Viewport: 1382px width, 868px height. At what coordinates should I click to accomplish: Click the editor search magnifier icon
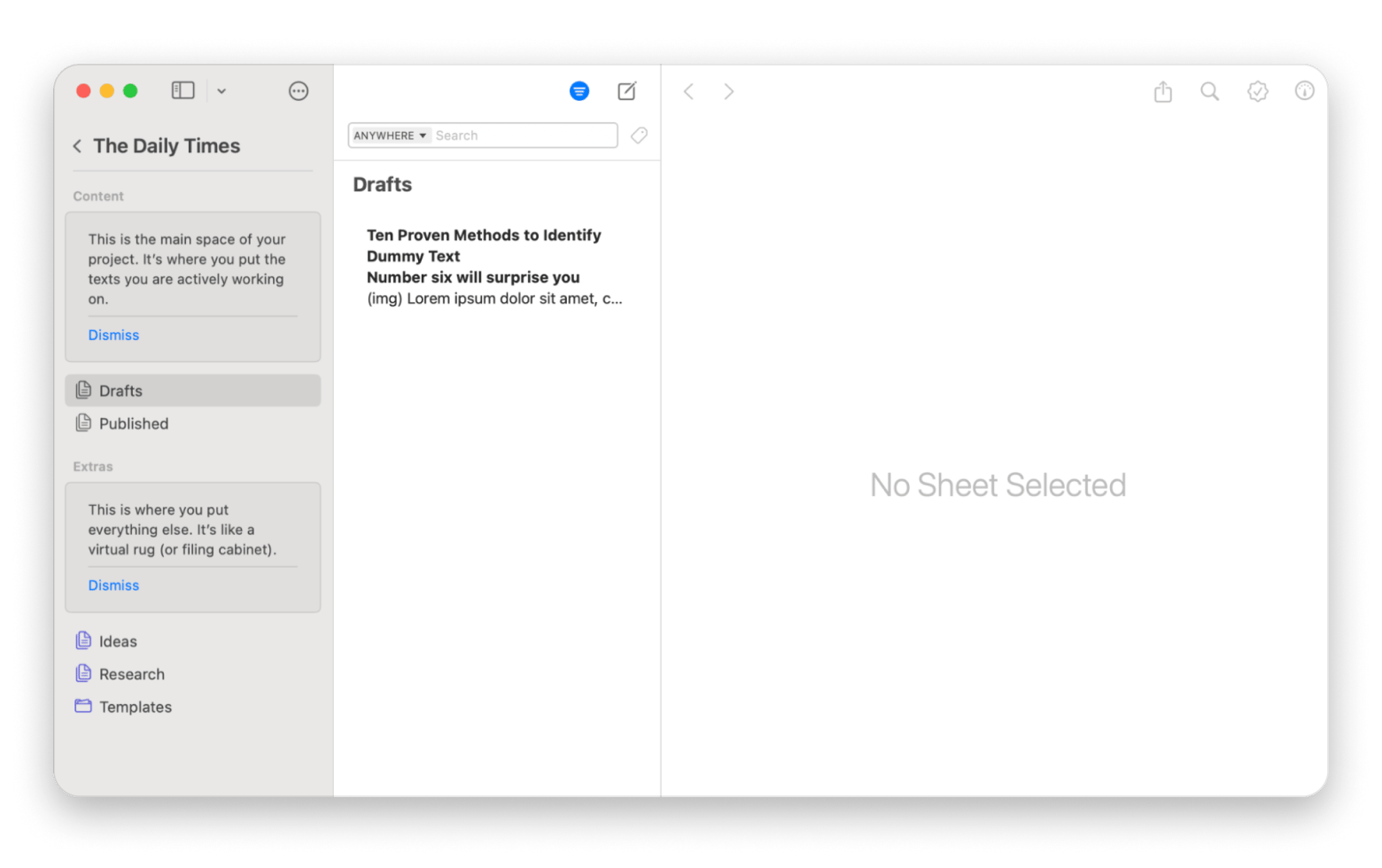click(x=1209, y=92)
